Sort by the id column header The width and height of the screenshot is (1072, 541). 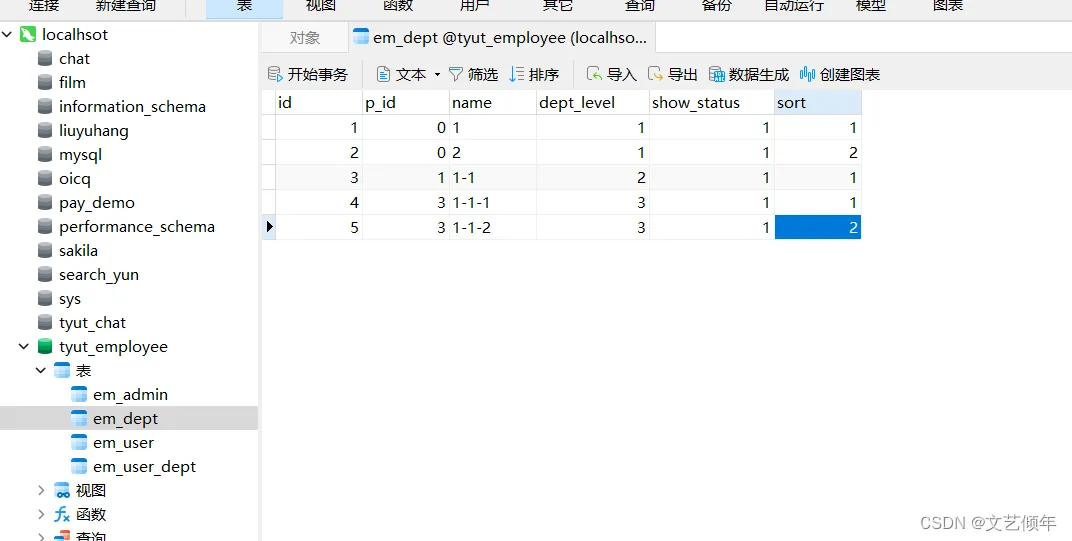[x=319, y=103]
